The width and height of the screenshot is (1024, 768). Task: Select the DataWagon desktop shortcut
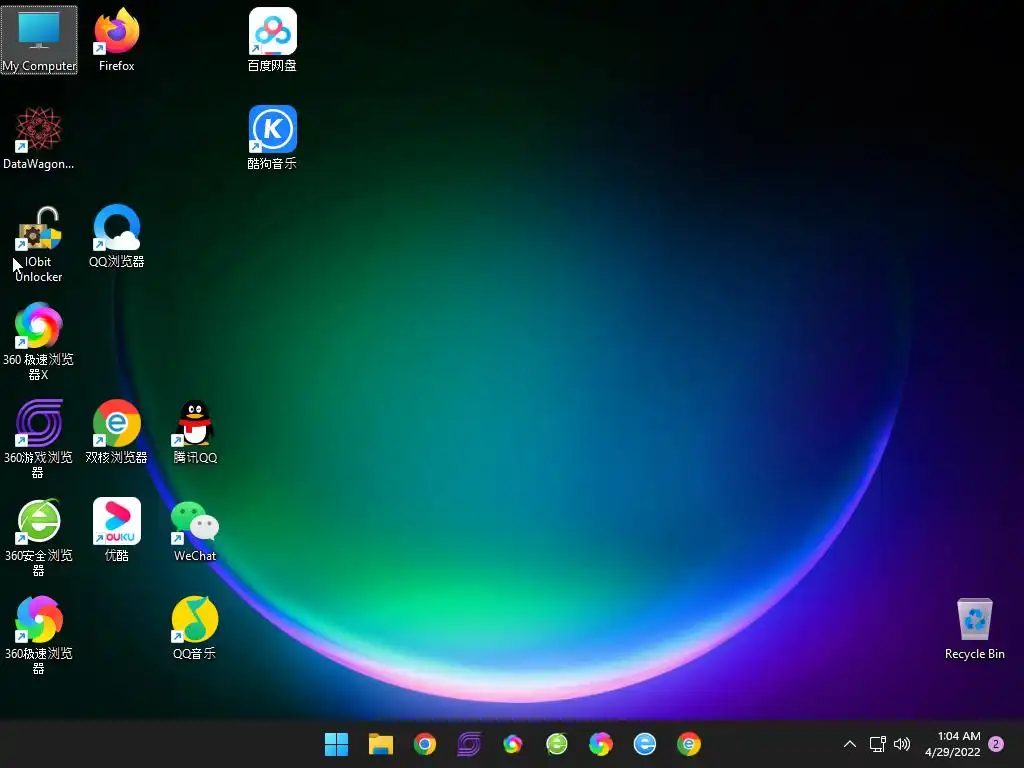(39, 138)
